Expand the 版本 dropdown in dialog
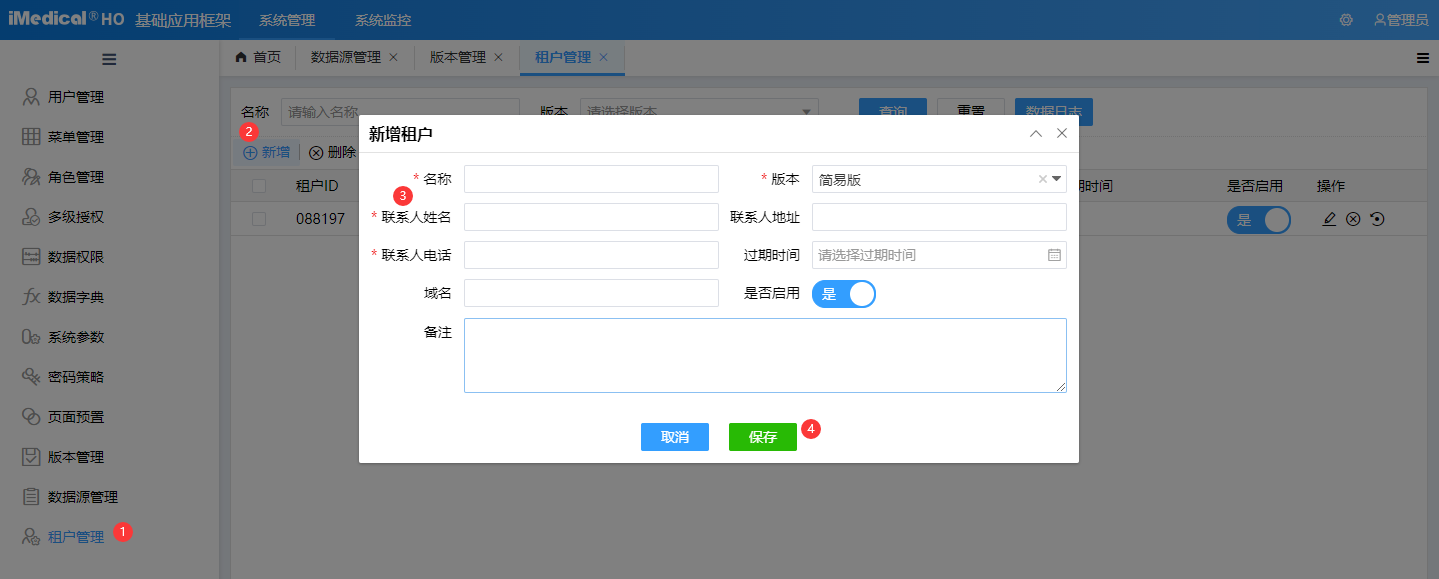The height and width of the screenshot is (579, 1439). click(x=1056, y=179)
